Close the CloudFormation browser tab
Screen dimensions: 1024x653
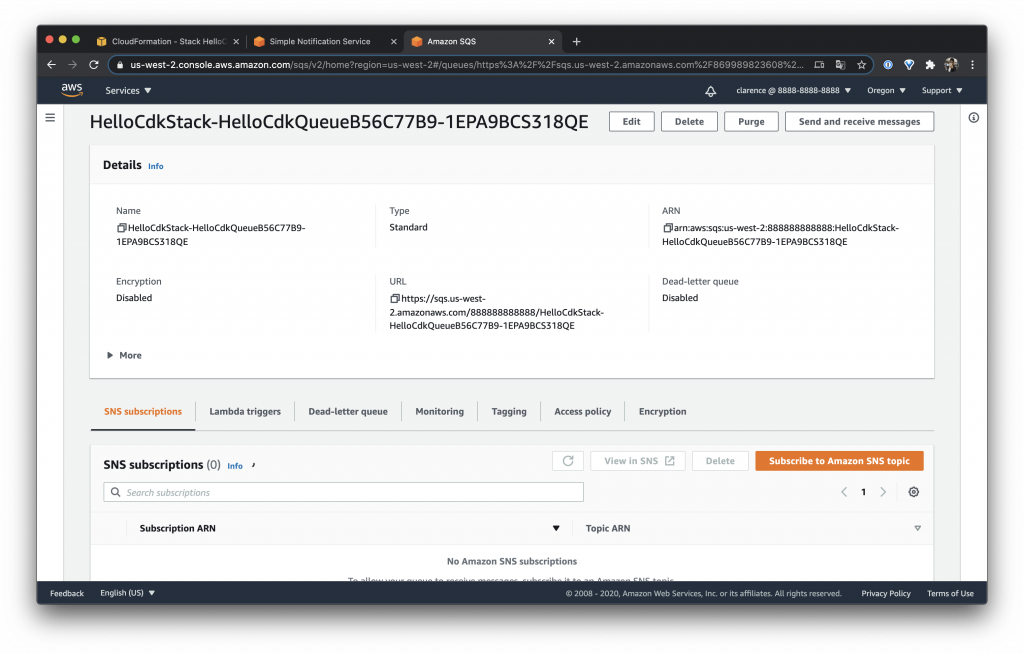tap(236, 41)
